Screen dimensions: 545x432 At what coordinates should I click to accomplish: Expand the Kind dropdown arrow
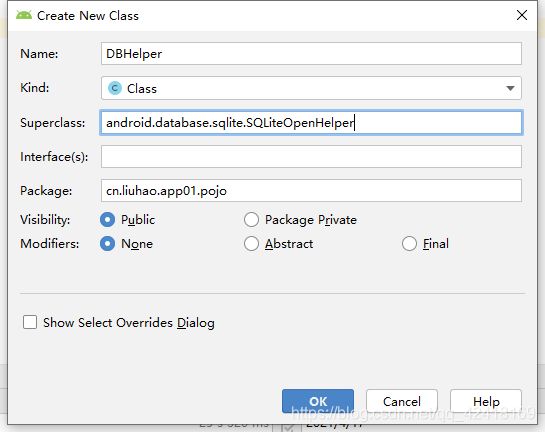[510, 88]
